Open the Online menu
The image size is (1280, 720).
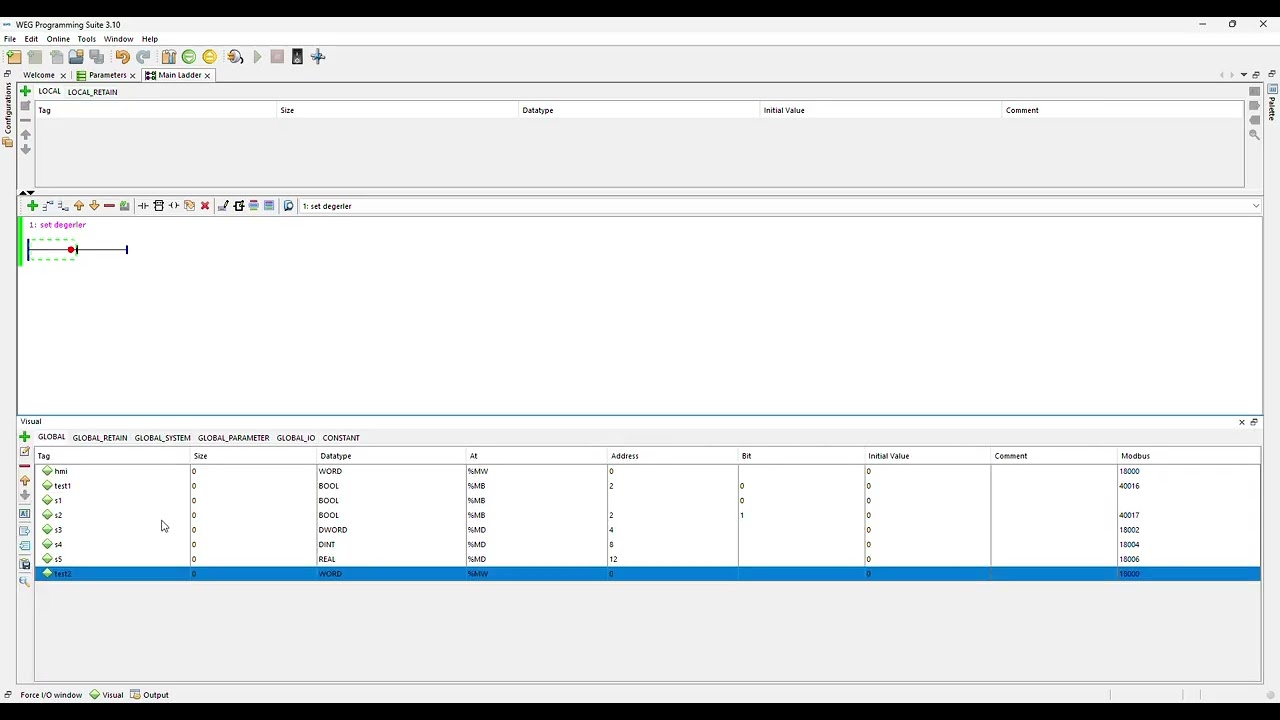coord(58,39)
